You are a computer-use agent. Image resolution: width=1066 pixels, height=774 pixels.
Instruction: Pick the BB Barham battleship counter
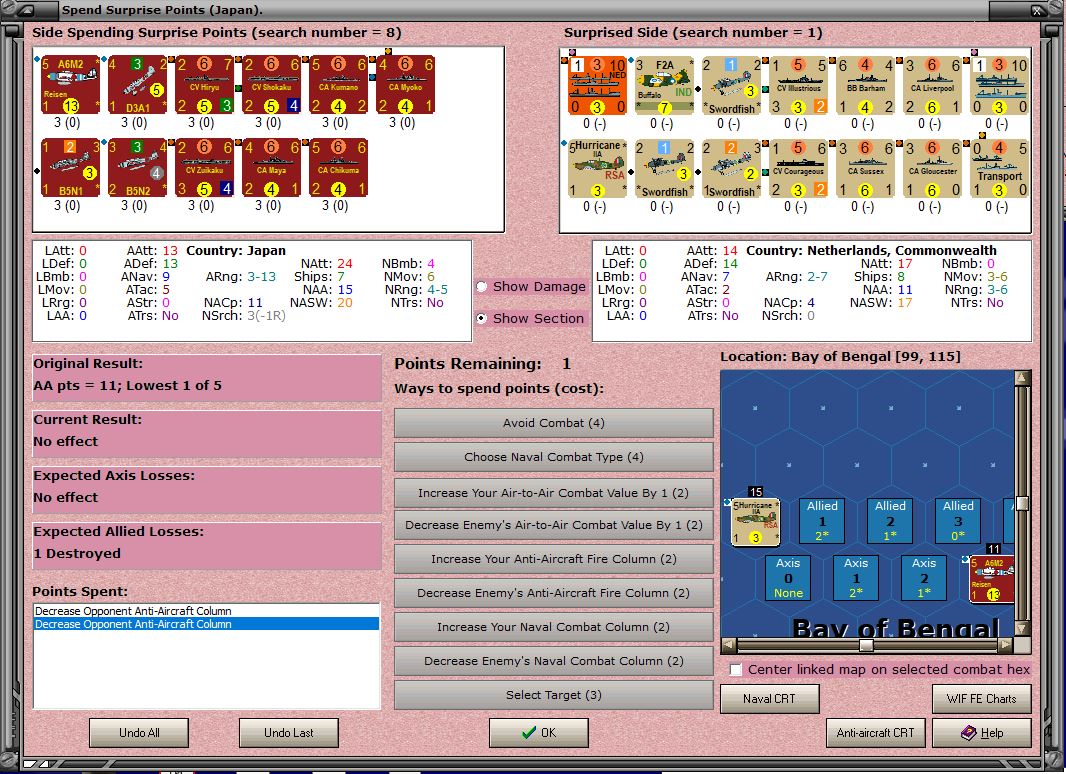[x=865, y=86]
